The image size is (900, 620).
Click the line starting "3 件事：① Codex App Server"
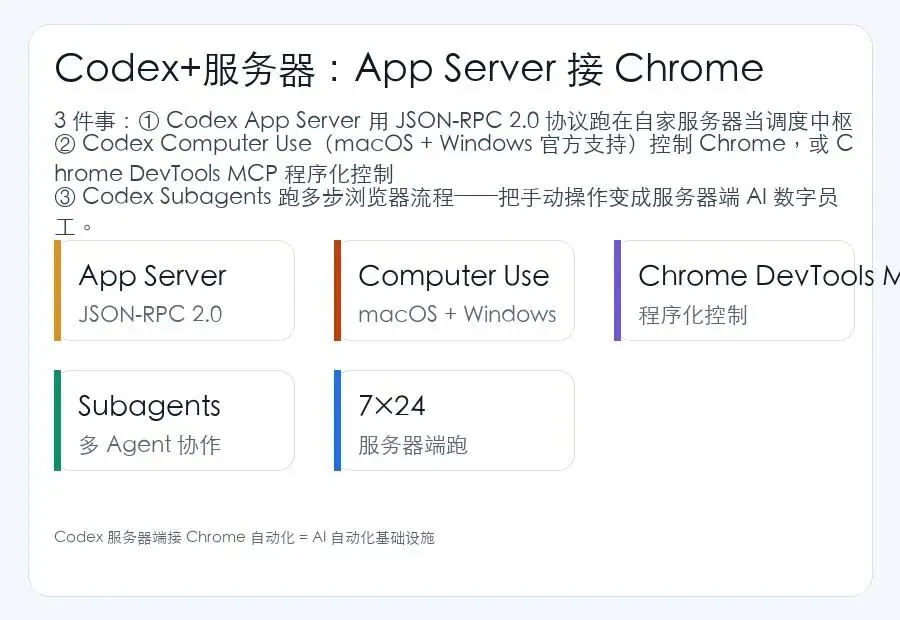(453, 121)
